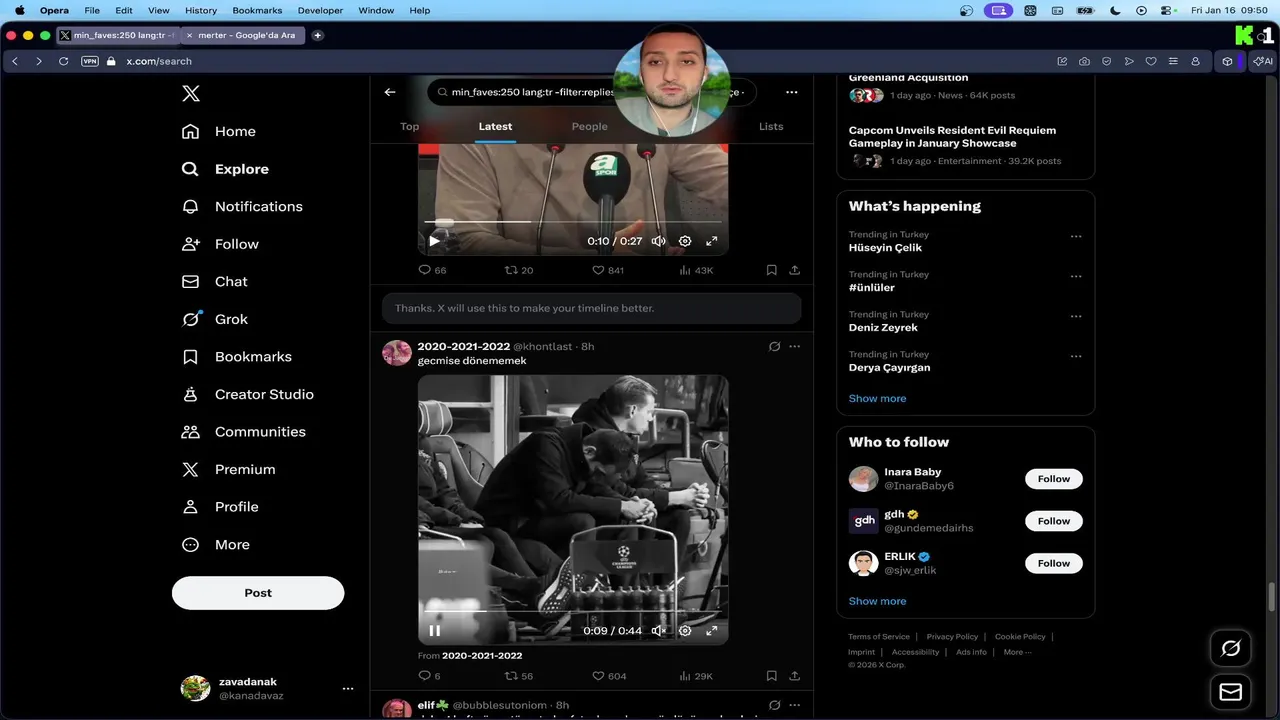Fullscreen the 0:44 video

(x=712, y=630)
